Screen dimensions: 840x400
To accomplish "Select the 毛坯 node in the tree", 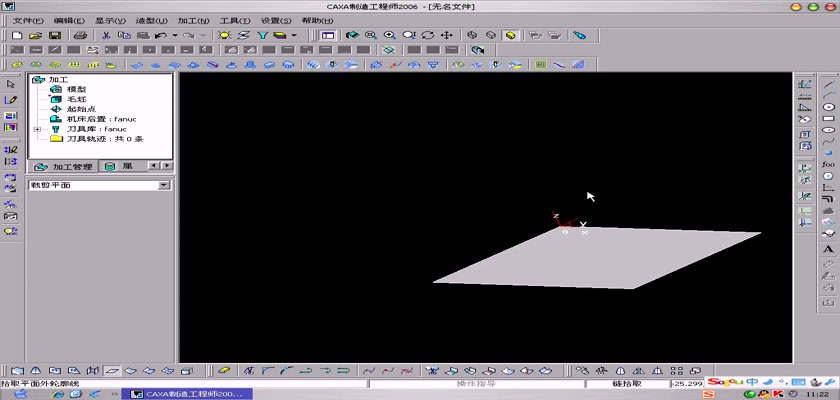I will click(77, 99).
